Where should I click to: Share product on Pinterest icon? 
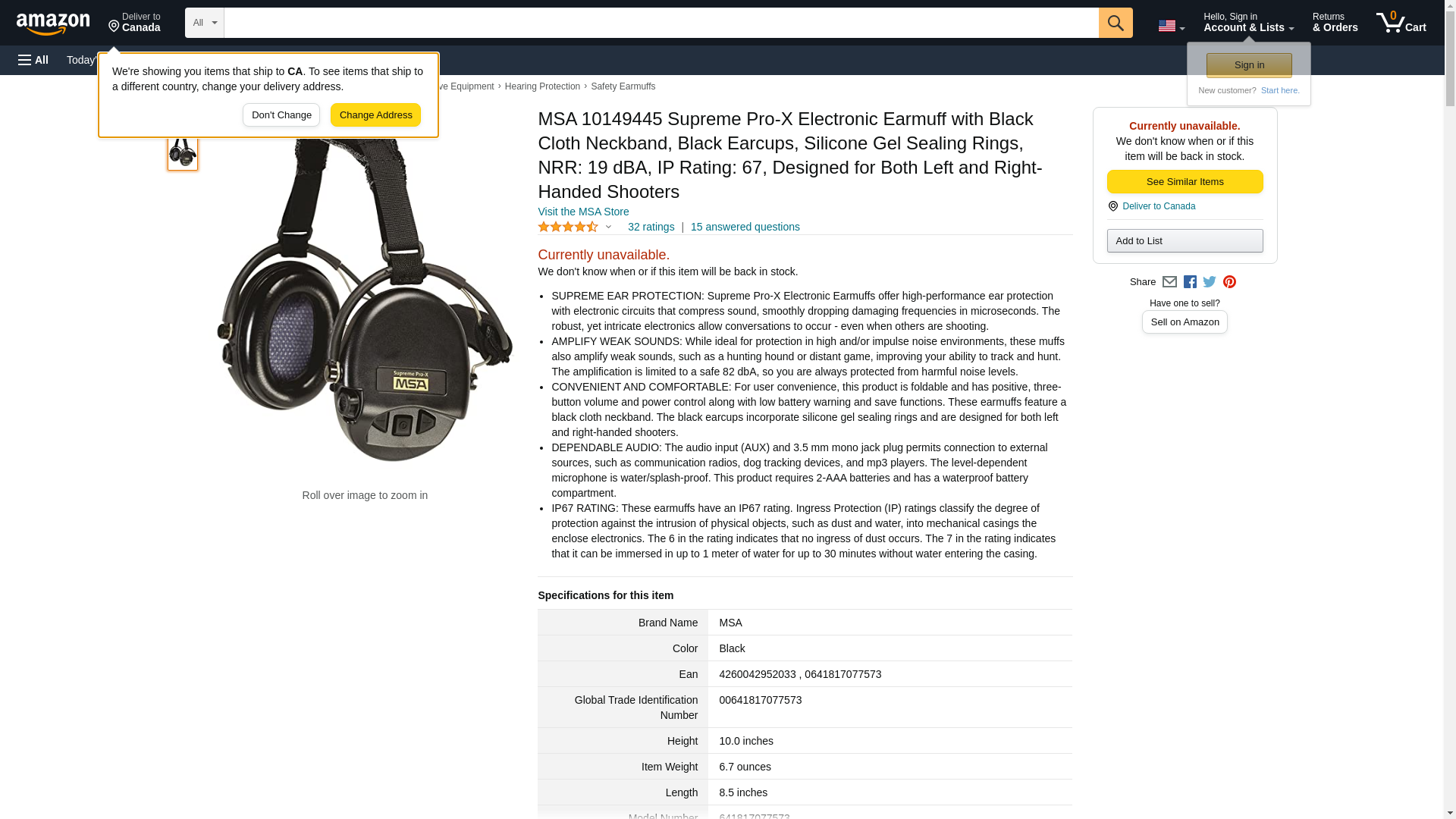[1229, 282]
